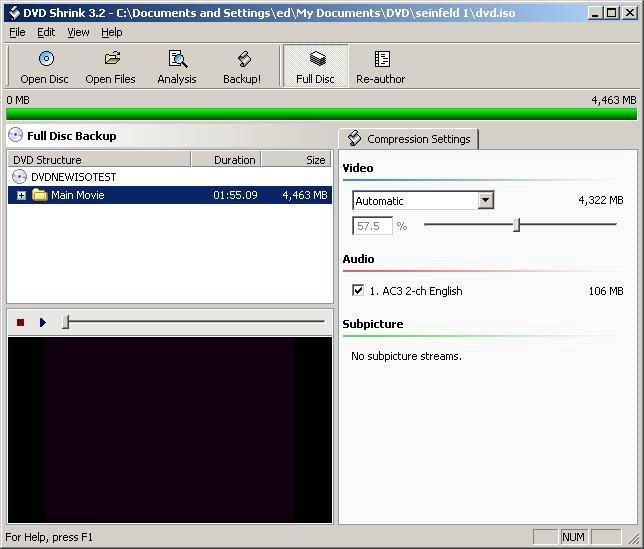Open the View menu

(x=78, y=32)
